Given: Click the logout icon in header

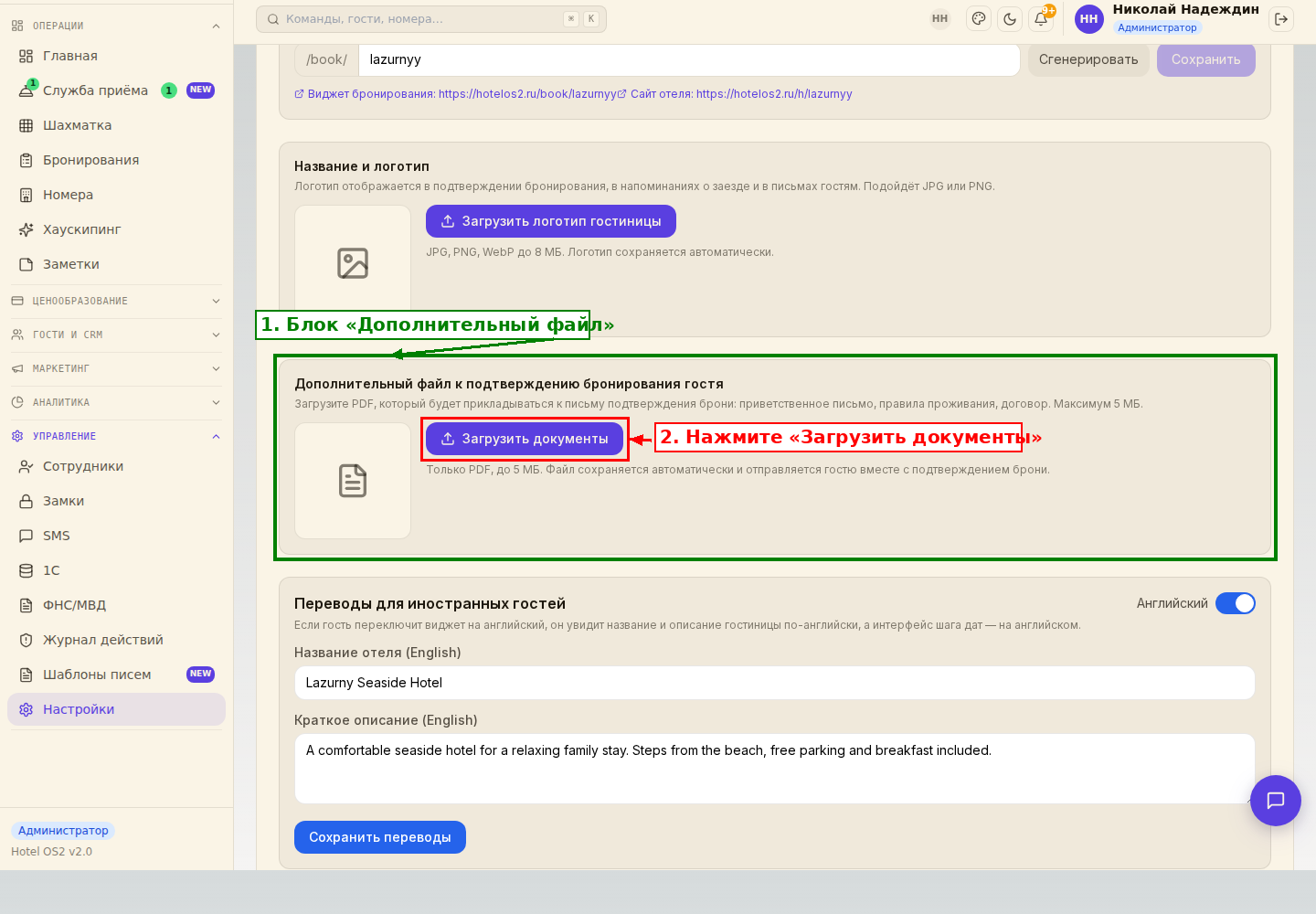Looking at the screenshot, I should pos(1281,18).
